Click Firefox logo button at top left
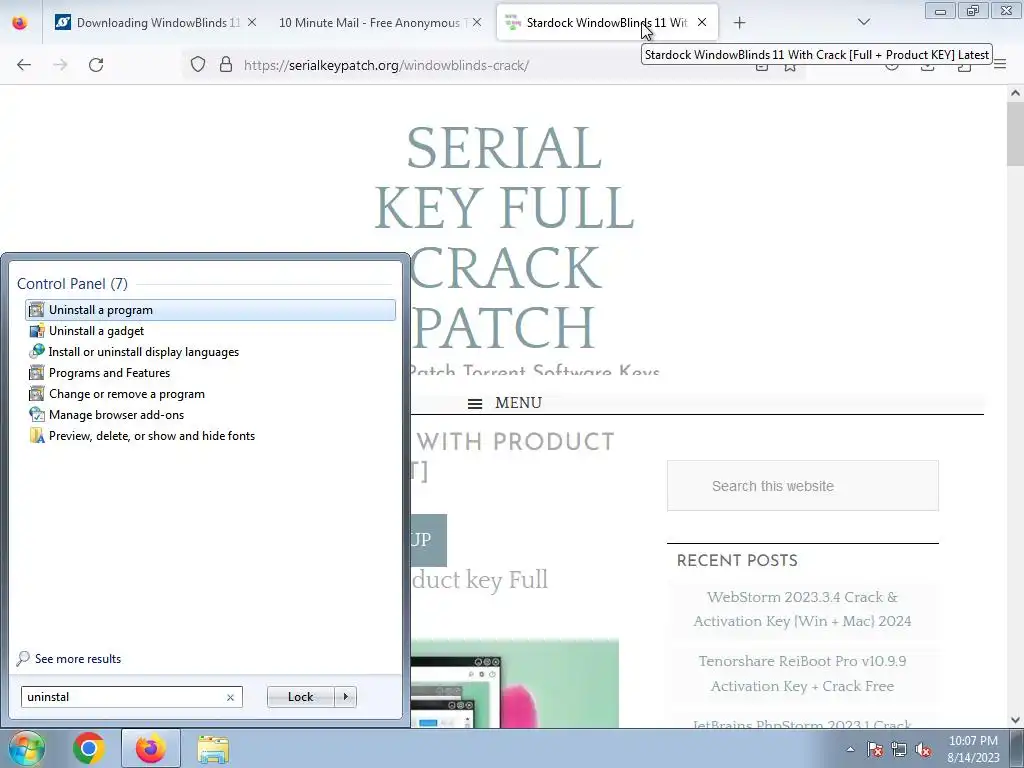This screenshot has width=1024, height=768. coord(20,23)
